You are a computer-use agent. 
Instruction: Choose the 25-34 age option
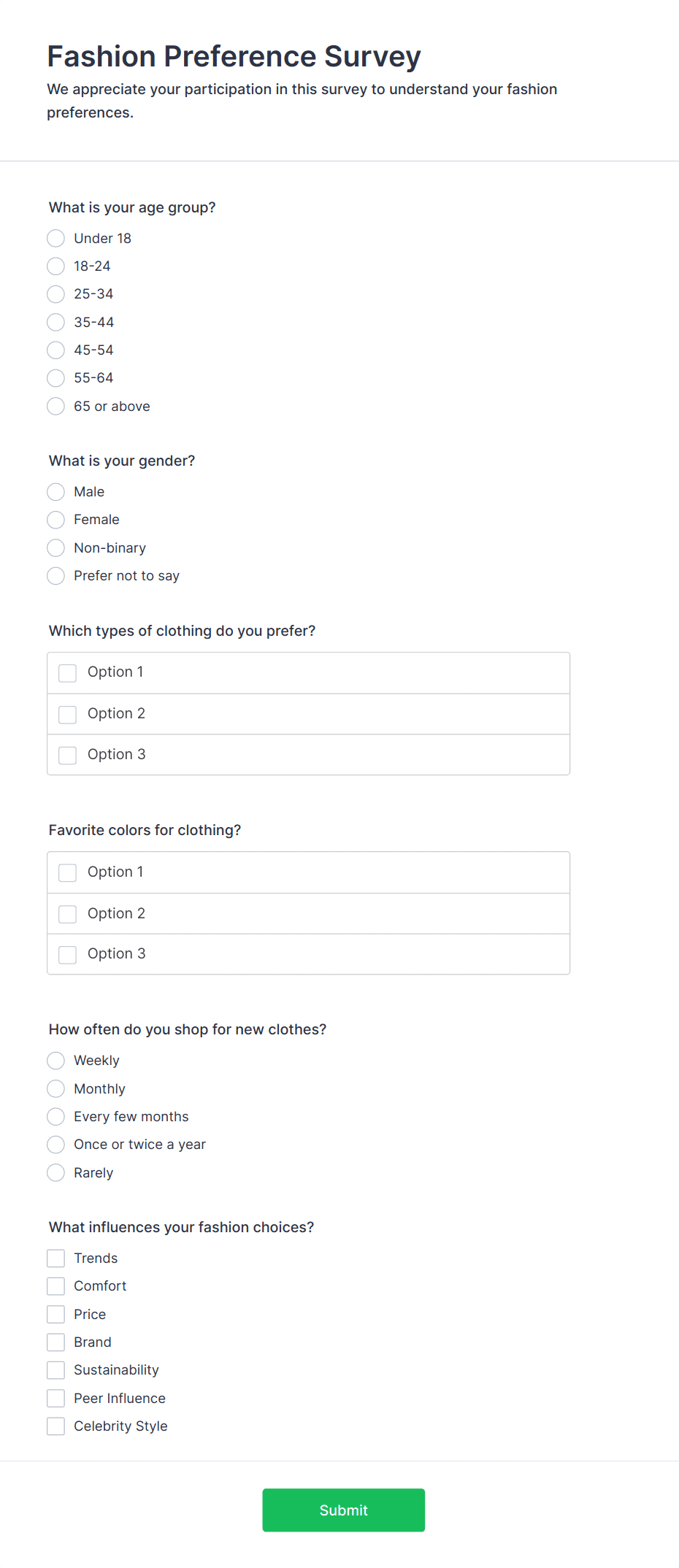coord(56,294)
